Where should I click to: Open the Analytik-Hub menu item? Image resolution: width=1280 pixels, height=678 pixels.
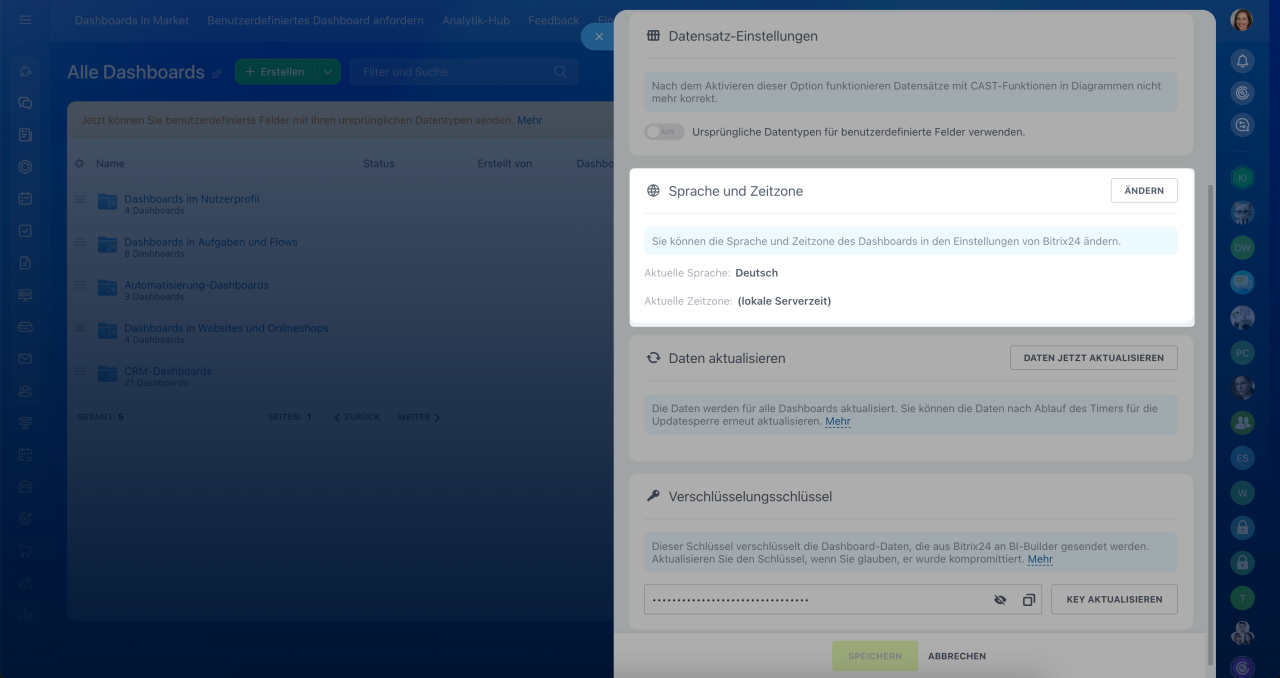(x=476, y=20)
